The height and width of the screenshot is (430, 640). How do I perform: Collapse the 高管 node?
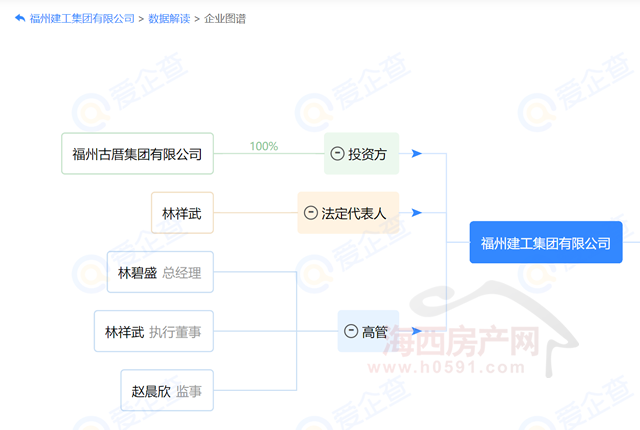[351, 331]
